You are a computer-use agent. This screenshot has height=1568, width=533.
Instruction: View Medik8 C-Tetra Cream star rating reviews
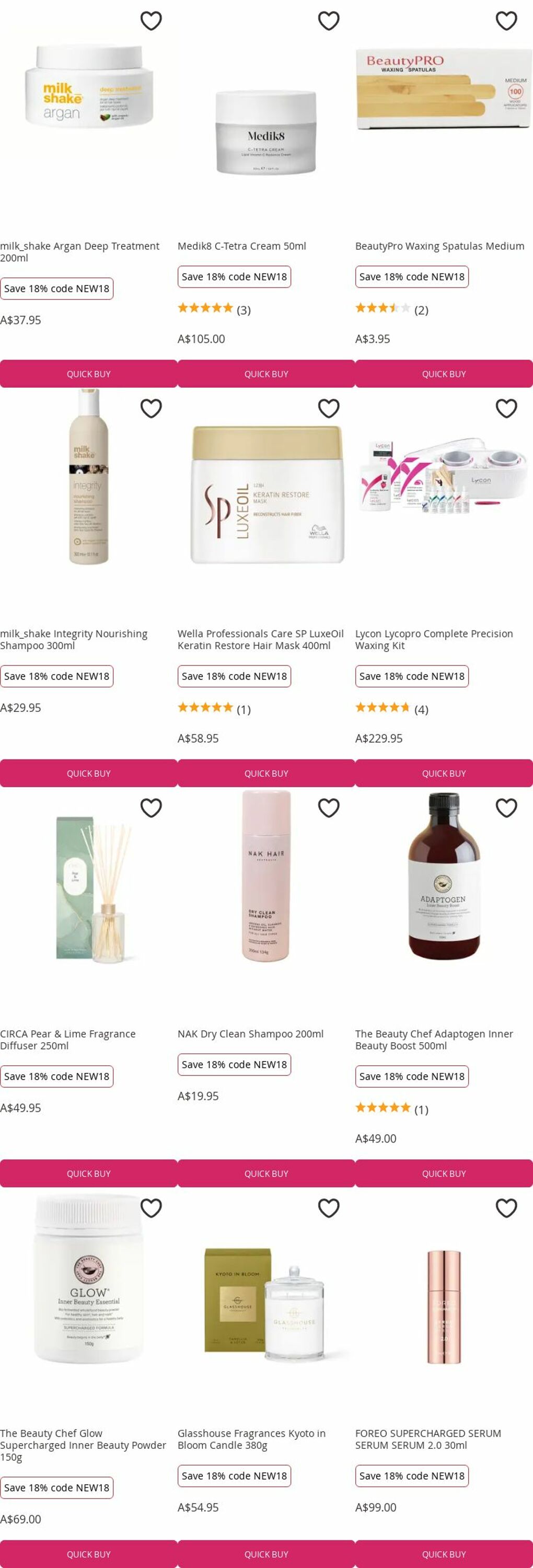(214, 308)
